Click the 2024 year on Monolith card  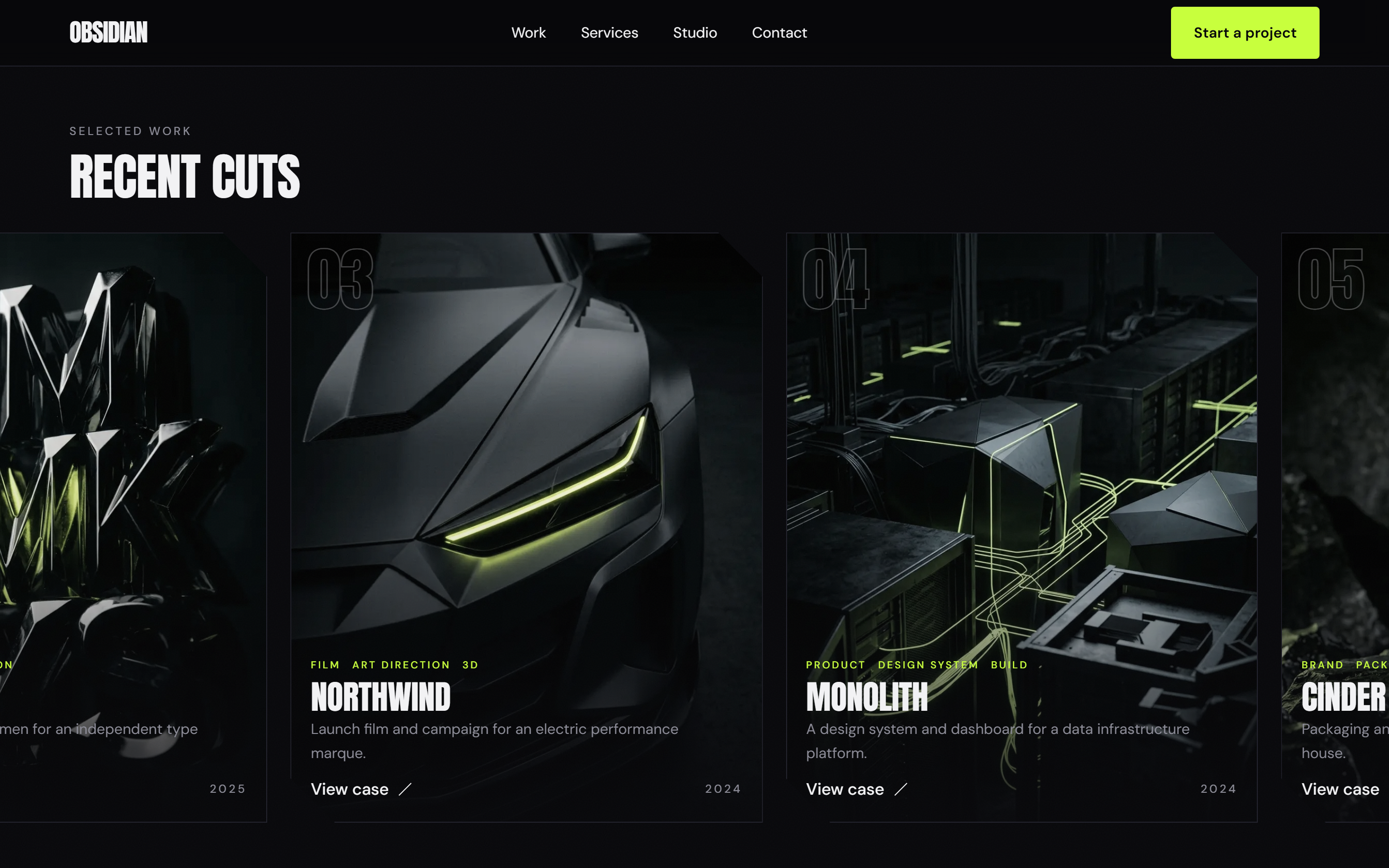pos(1218,789)
